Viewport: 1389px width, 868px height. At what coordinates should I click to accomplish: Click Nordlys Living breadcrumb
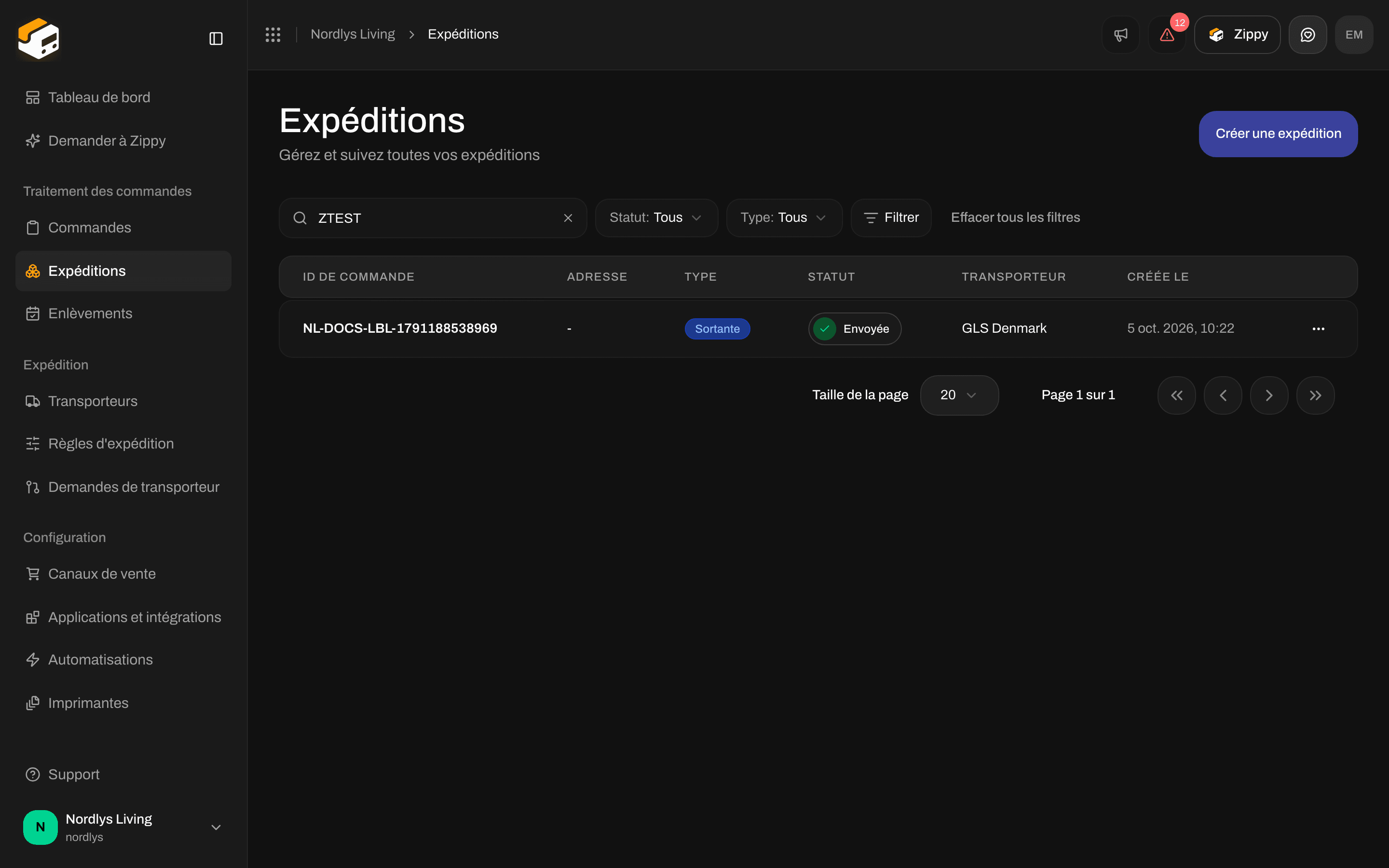(353, 34)
